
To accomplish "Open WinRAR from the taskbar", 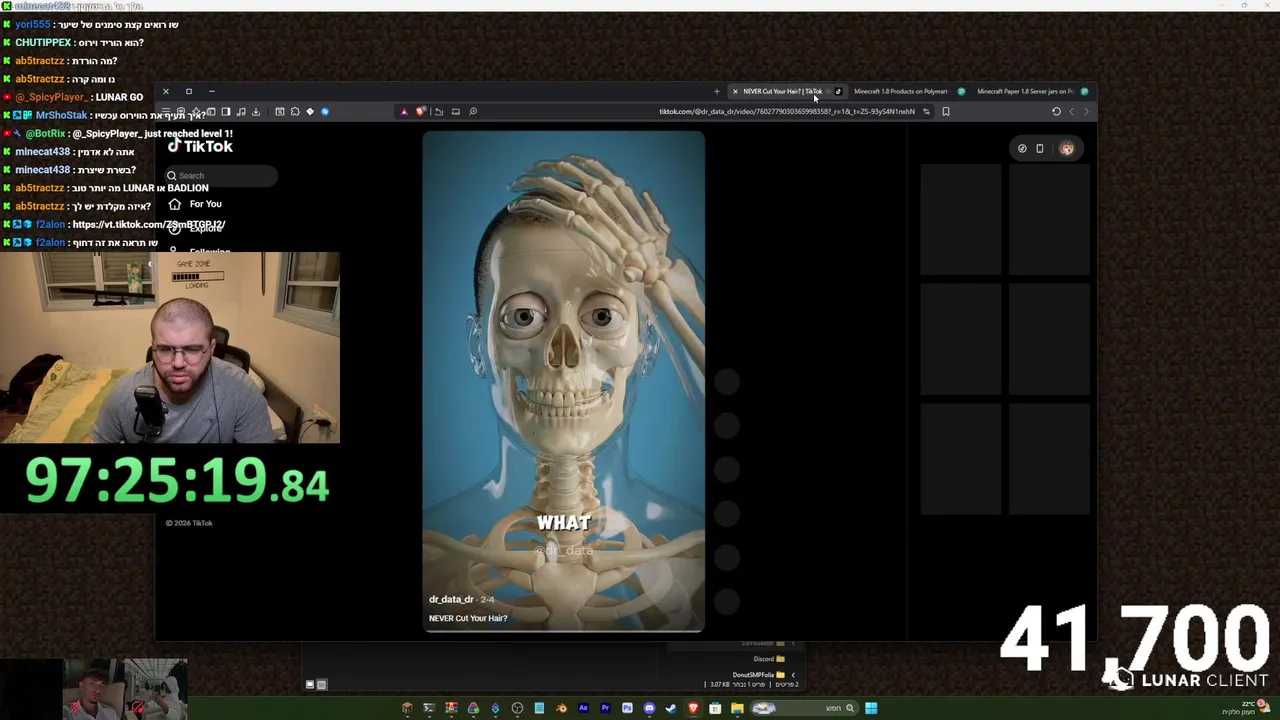I will pos(451,708).
